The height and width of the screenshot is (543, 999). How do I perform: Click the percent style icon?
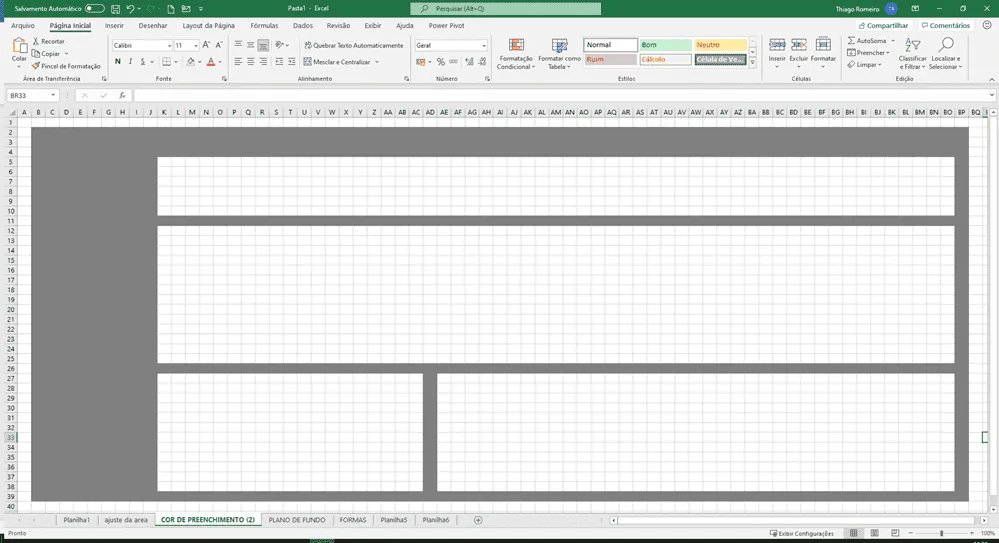pyautogui.click(x=440, y=62)
